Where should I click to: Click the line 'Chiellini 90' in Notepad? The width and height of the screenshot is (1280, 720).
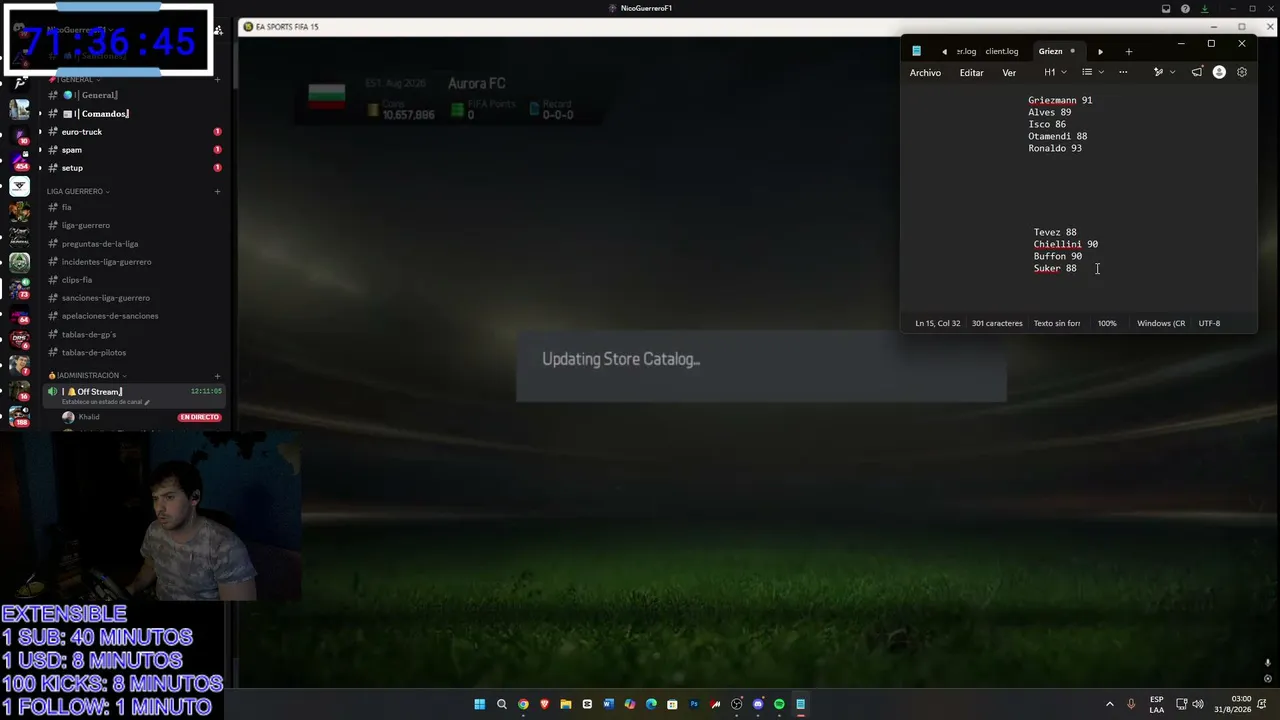click(1066, 244)
